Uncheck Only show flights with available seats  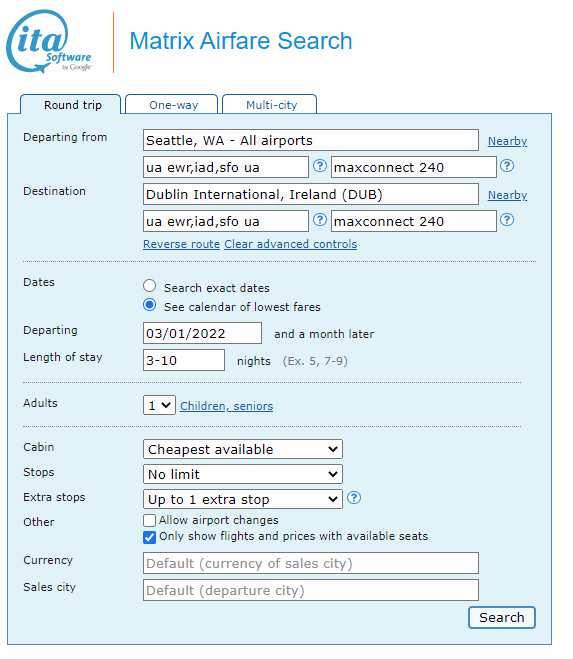[149, 538]
